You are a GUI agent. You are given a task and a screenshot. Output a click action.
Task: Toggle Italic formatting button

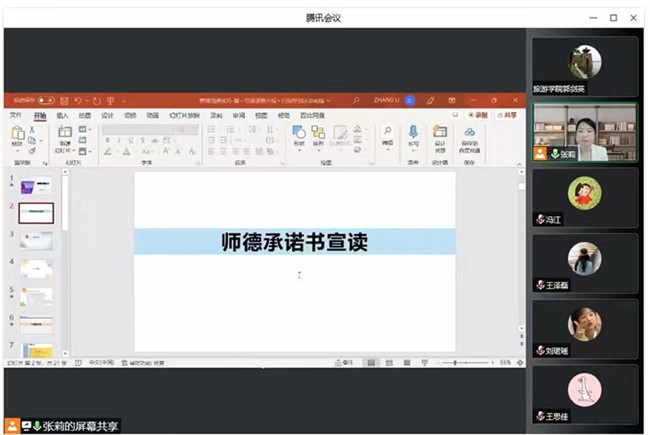pyautogui.click(x=118, y=141)
